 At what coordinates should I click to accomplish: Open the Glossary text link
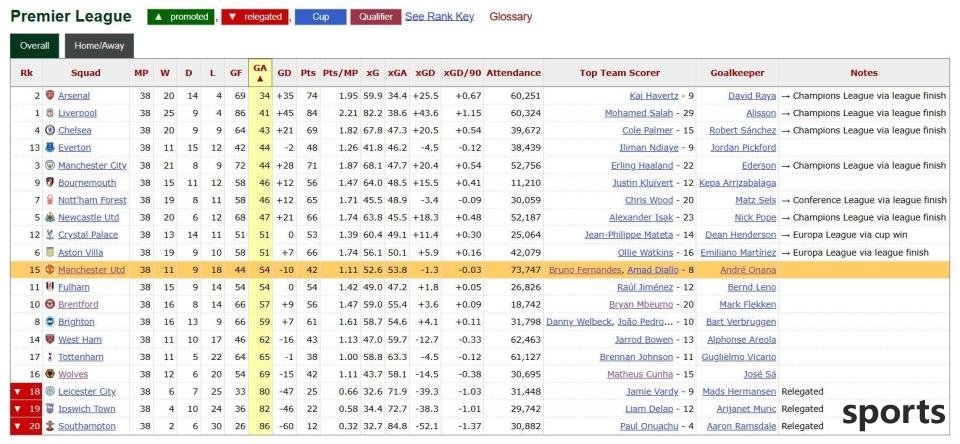tap(511, 17)
